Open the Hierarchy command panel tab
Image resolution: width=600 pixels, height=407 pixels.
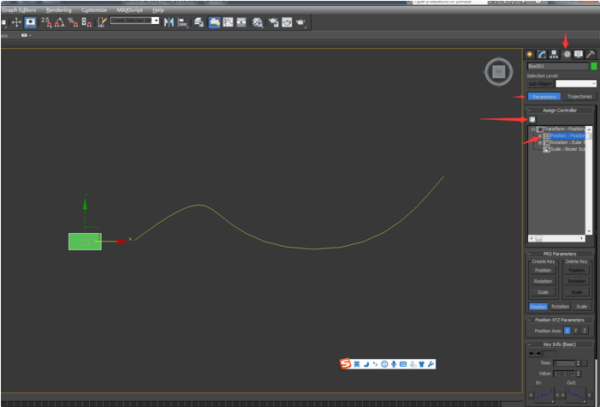point(554,54)
